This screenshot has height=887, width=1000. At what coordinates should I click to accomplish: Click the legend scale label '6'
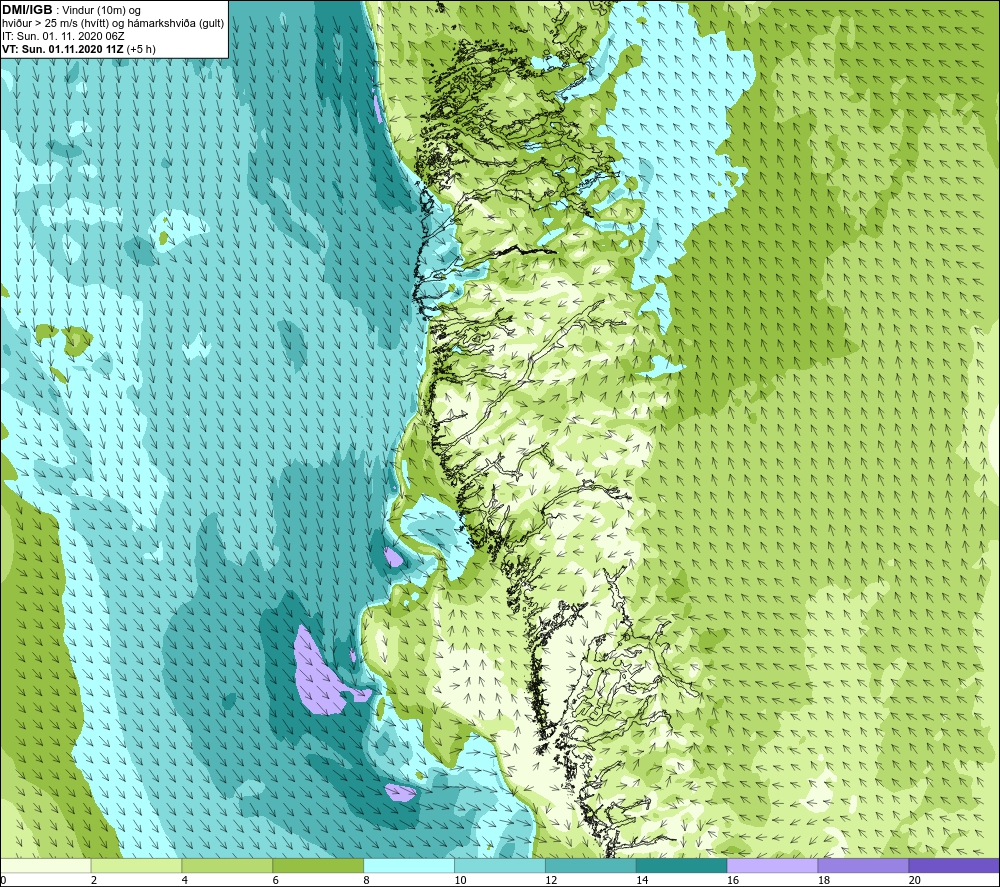(x=276, y=880)
